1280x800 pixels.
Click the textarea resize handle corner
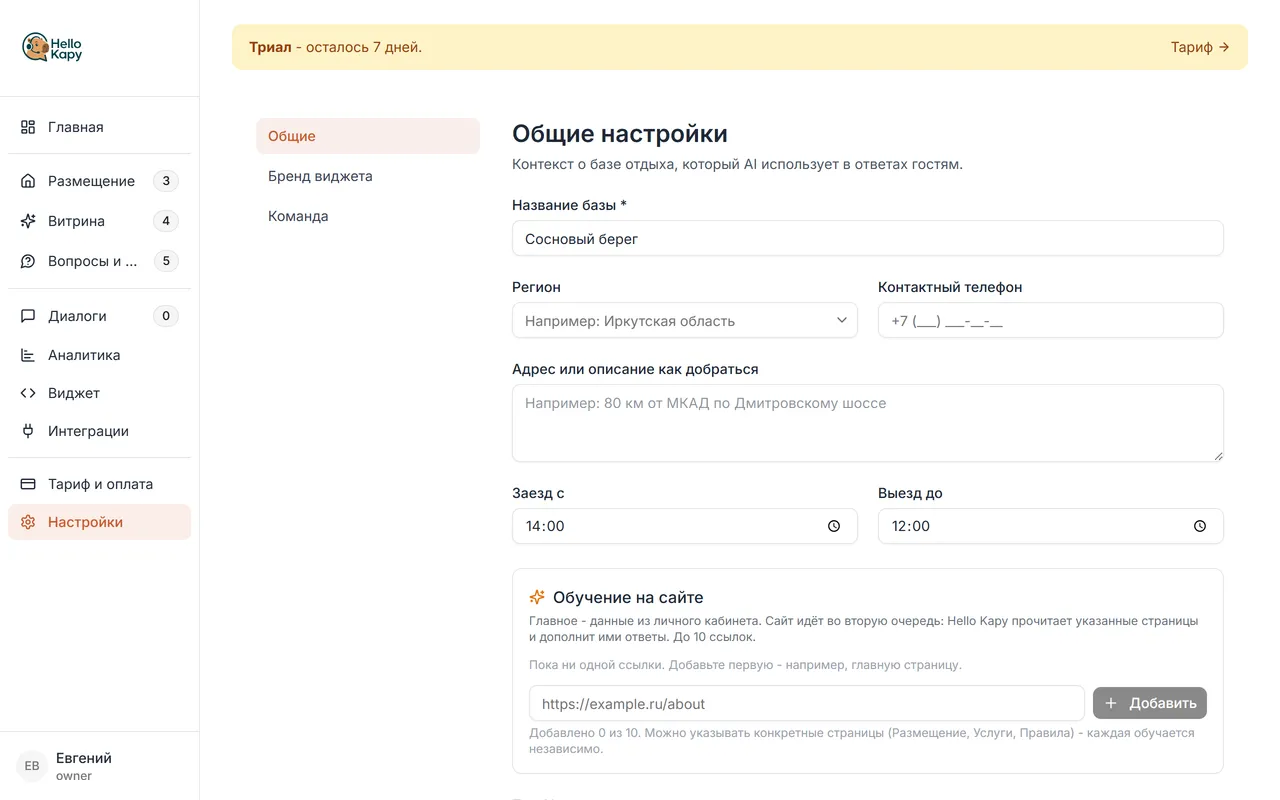[1217, 455]
